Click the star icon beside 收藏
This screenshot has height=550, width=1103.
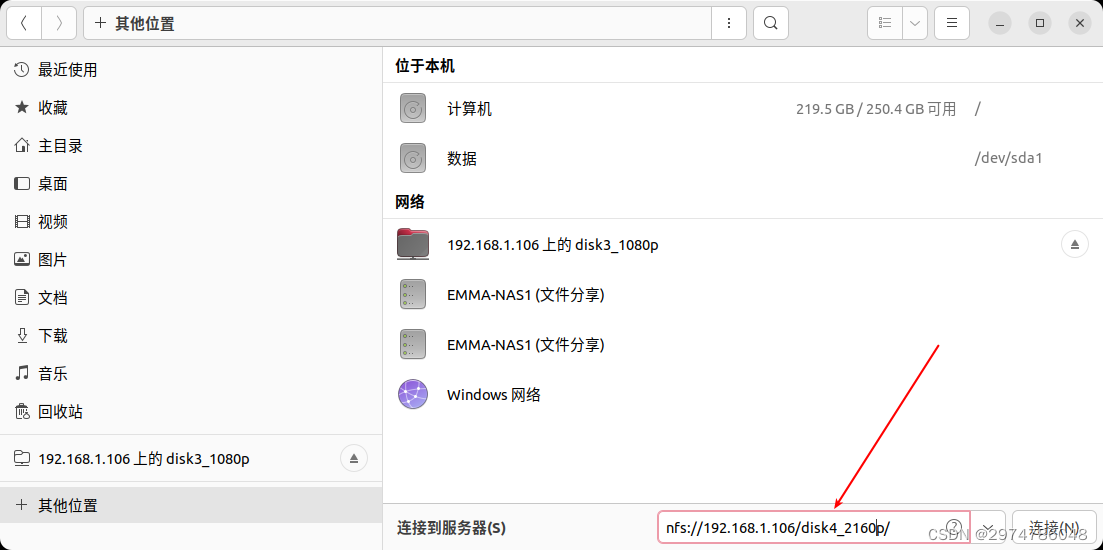[22, 107]
